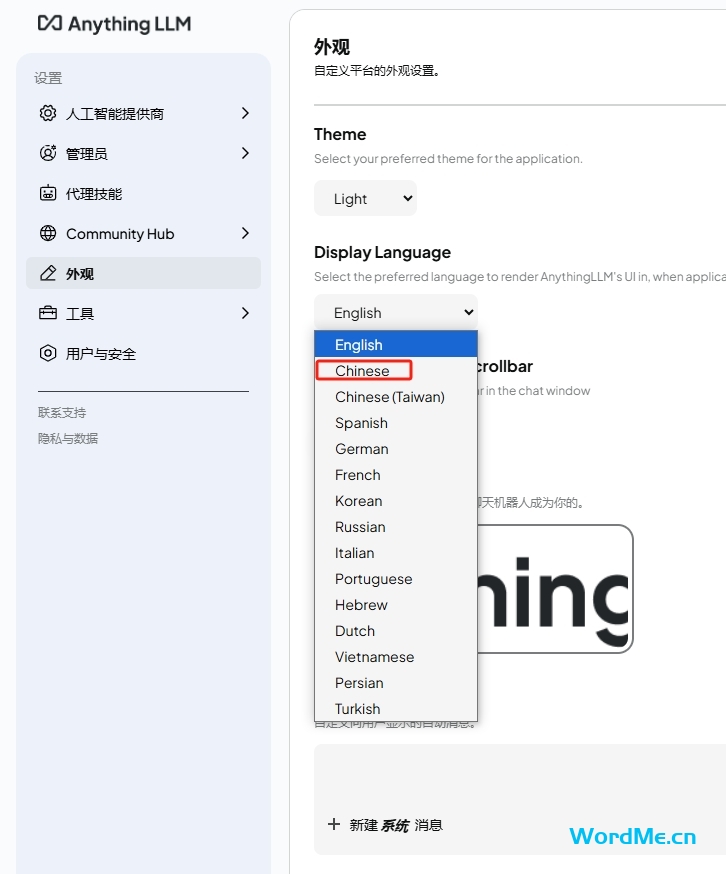Choose Korean language option

396,501
